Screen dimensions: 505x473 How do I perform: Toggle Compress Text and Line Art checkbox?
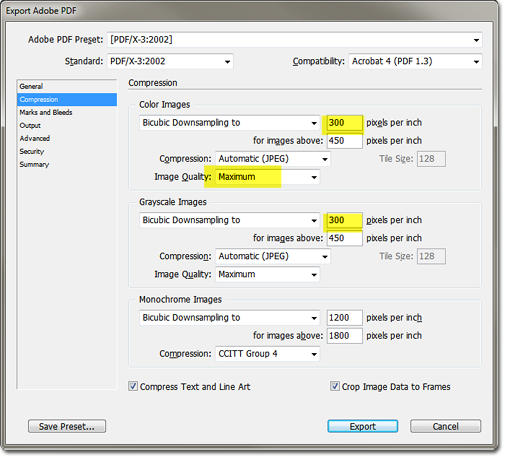click(x=133, y=386)
